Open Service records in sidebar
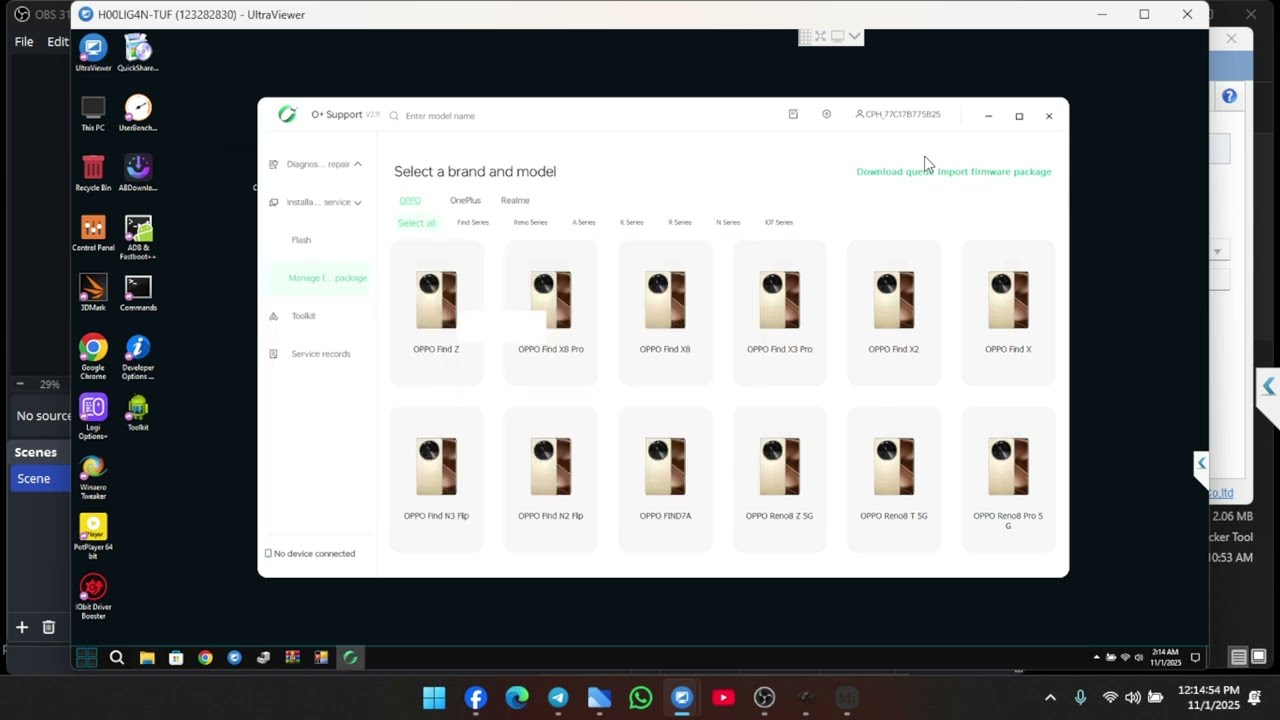 point(320,354)
